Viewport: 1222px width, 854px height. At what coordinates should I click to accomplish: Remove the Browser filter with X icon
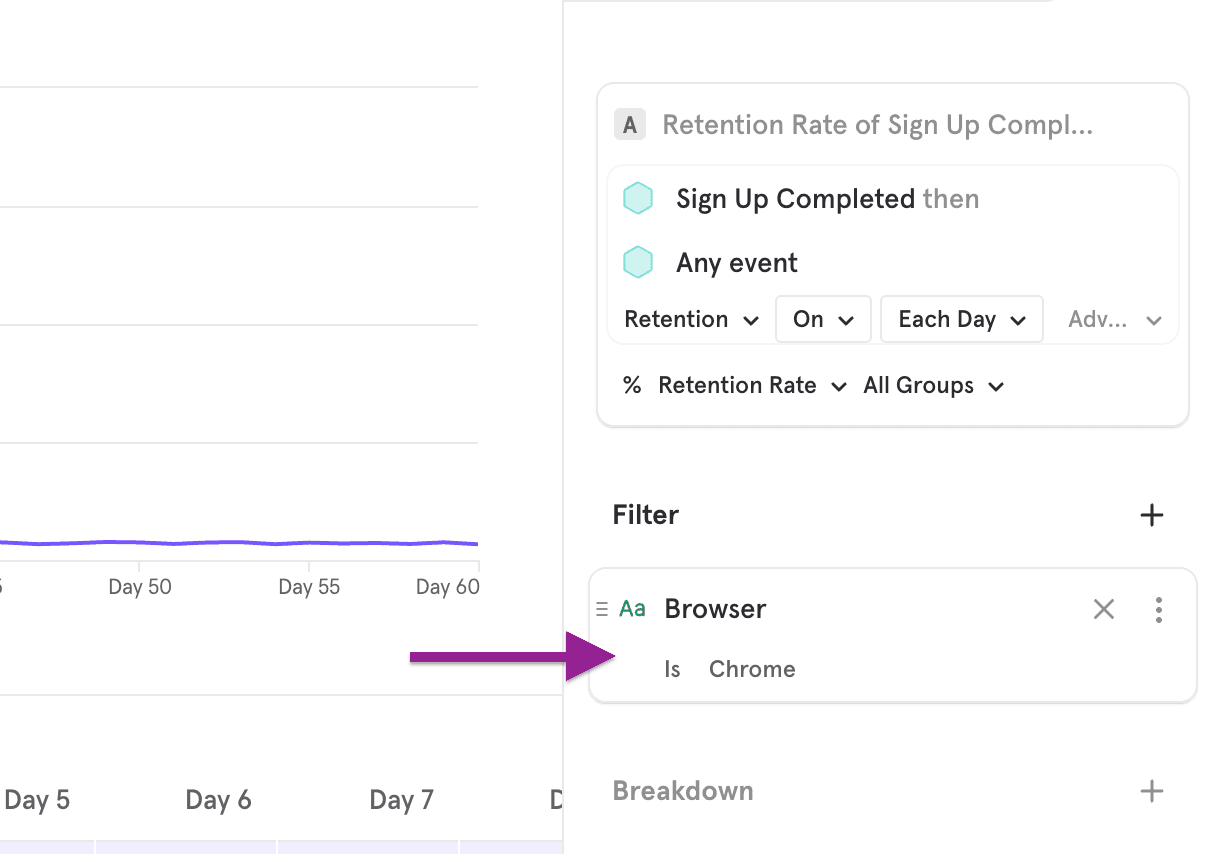1103,609
